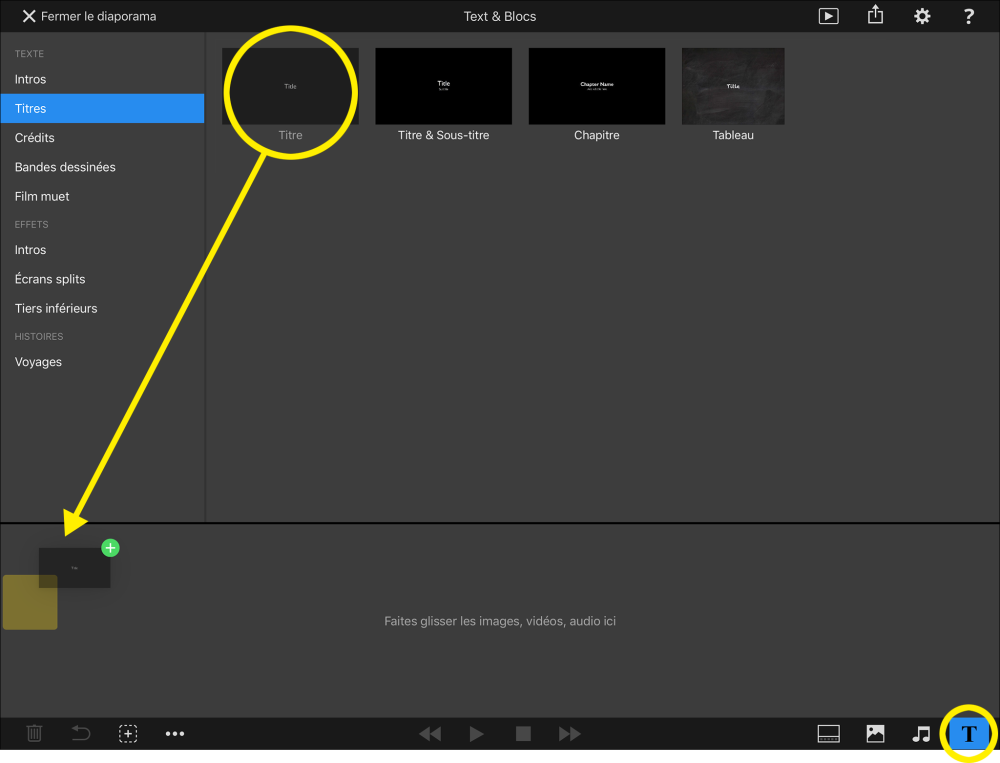Screen dimensions: 1000x763
Task: Click the add selection box icon
Action: [x=128, y=734]
